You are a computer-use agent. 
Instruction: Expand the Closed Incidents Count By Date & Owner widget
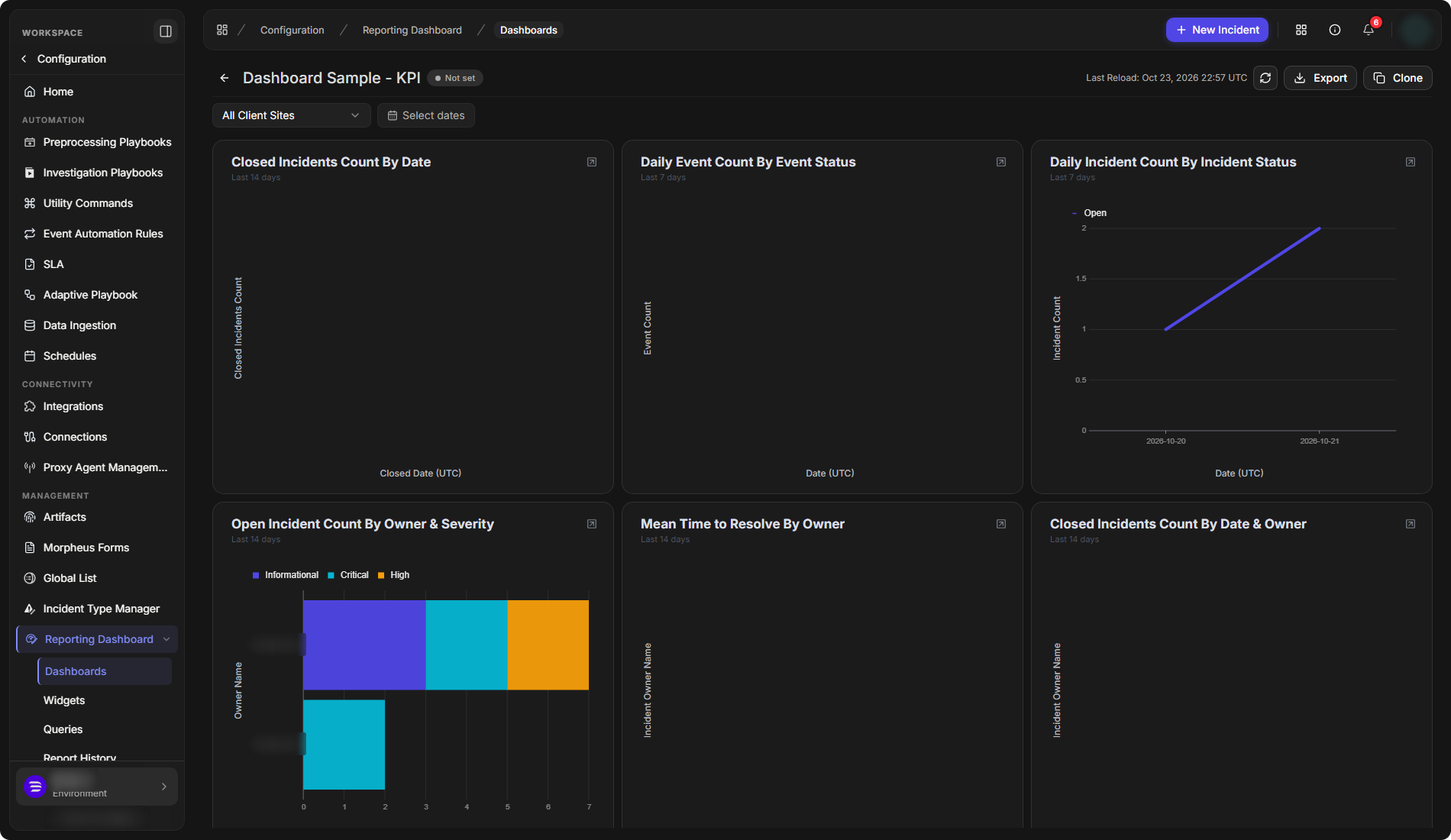(1411, 524)
